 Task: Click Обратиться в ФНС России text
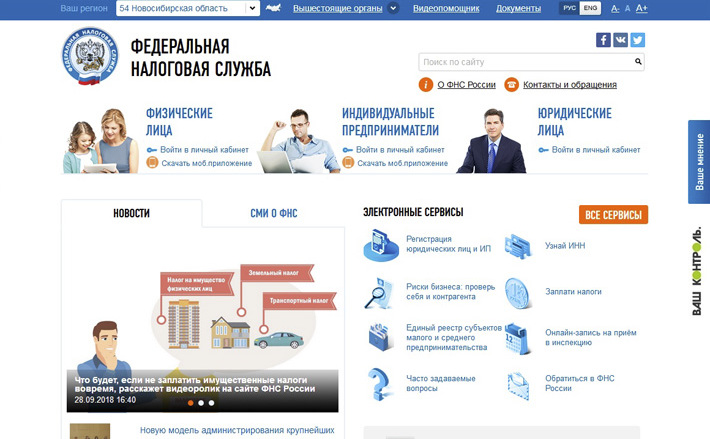coord(580,383)
